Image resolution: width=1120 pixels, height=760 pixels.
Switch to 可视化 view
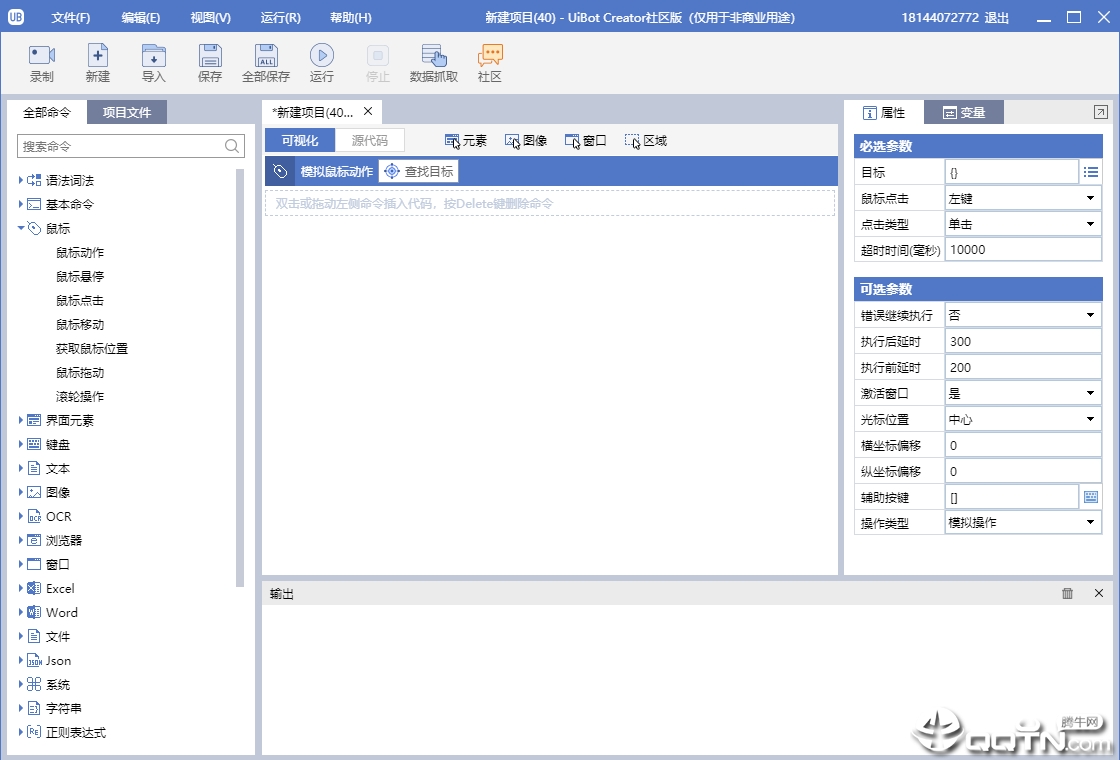[300, 141]
